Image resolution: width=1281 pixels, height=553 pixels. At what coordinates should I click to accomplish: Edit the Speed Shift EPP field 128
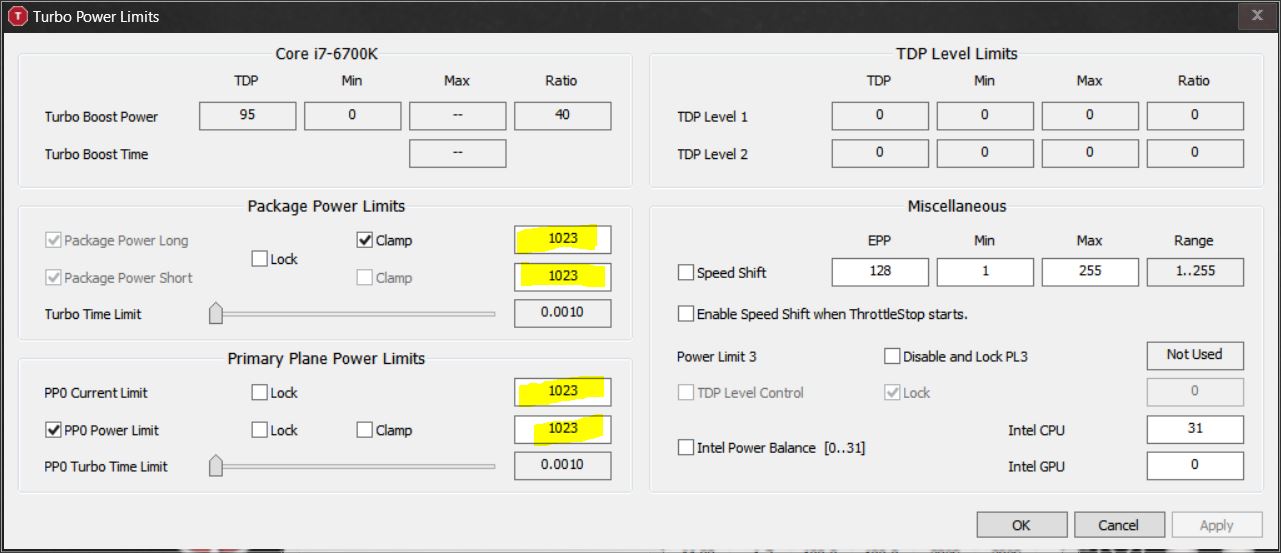[x=880, y=272]
